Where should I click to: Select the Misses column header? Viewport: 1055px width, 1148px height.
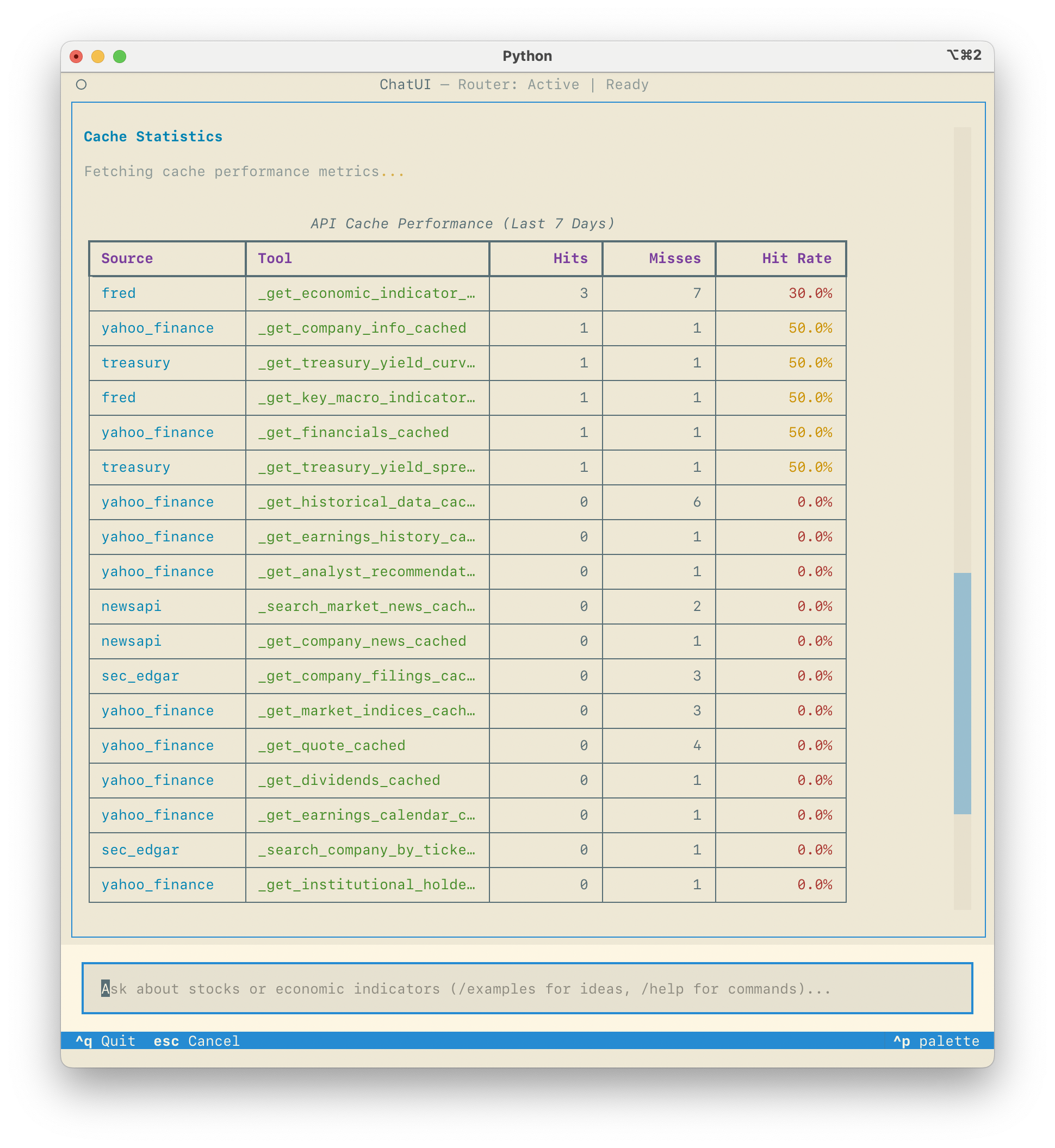(x=675, y=259)
